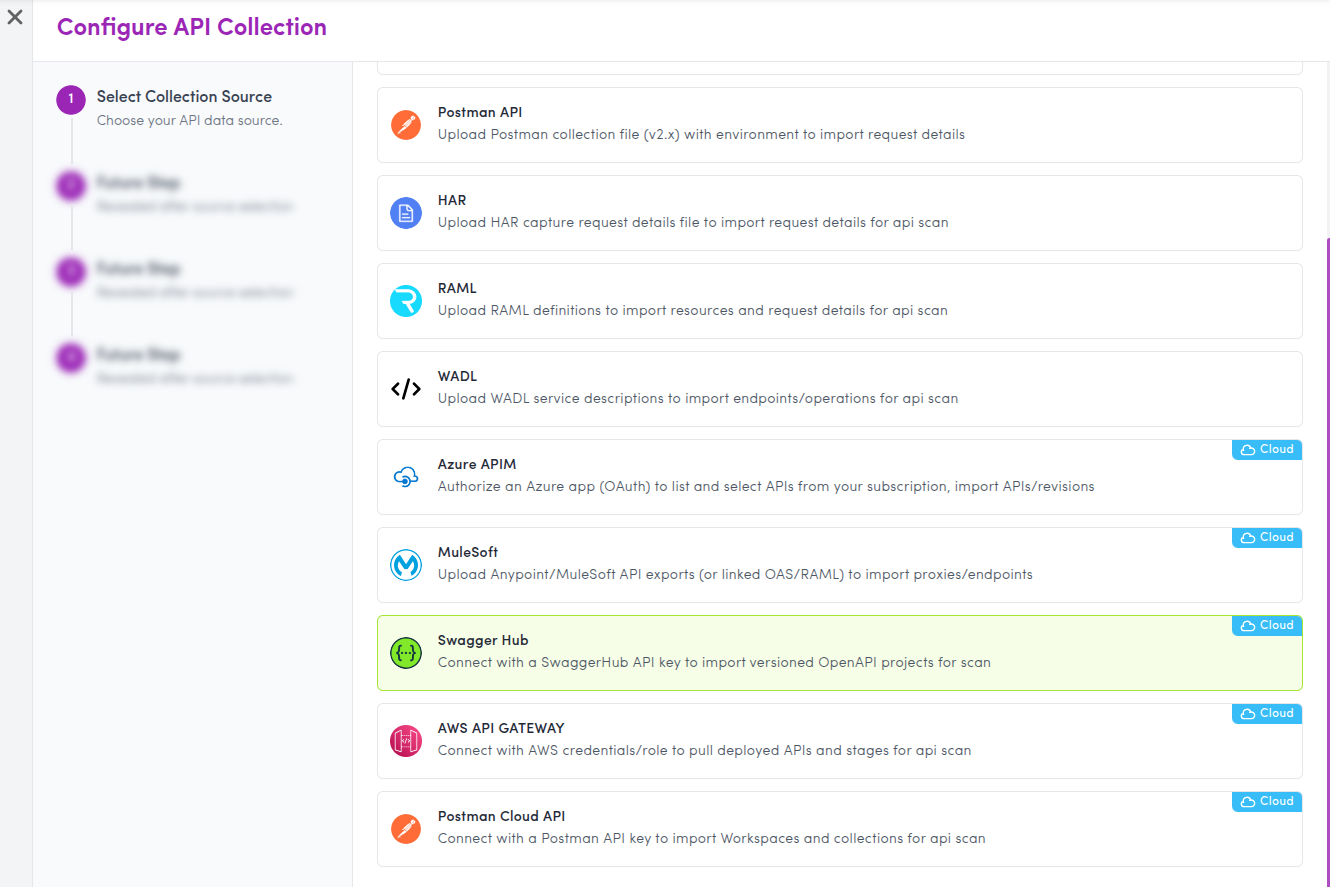This screenshot has height=887, width=1330.
Task: Click the Postman API orange icon
Action: [x=405, y=125]
